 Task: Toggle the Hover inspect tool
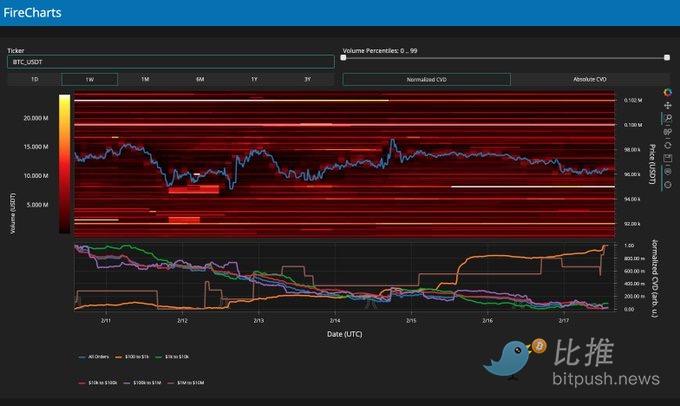[667, 170]
